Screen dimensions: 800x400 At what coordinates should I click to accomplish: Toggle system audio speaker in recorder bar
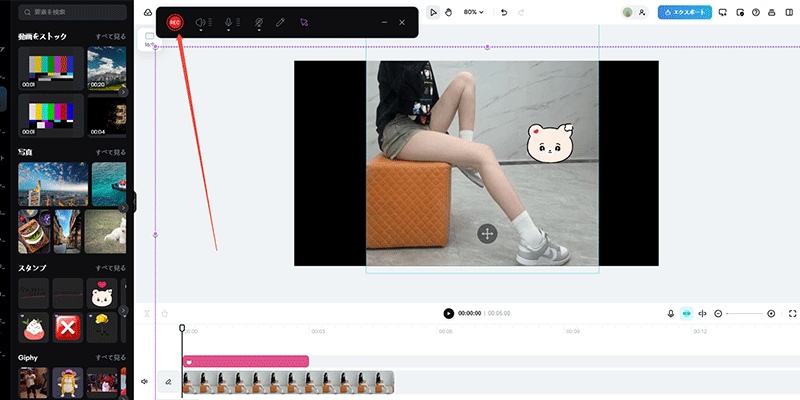pyautogui.click(x=201, y=22)
